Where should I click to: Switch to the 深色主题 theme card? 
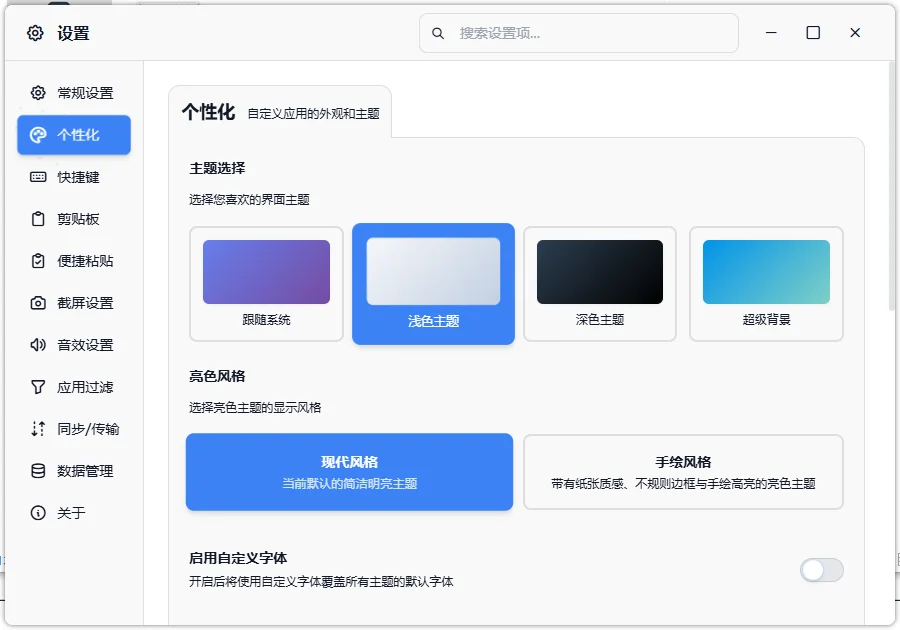(x=600, y=284)
